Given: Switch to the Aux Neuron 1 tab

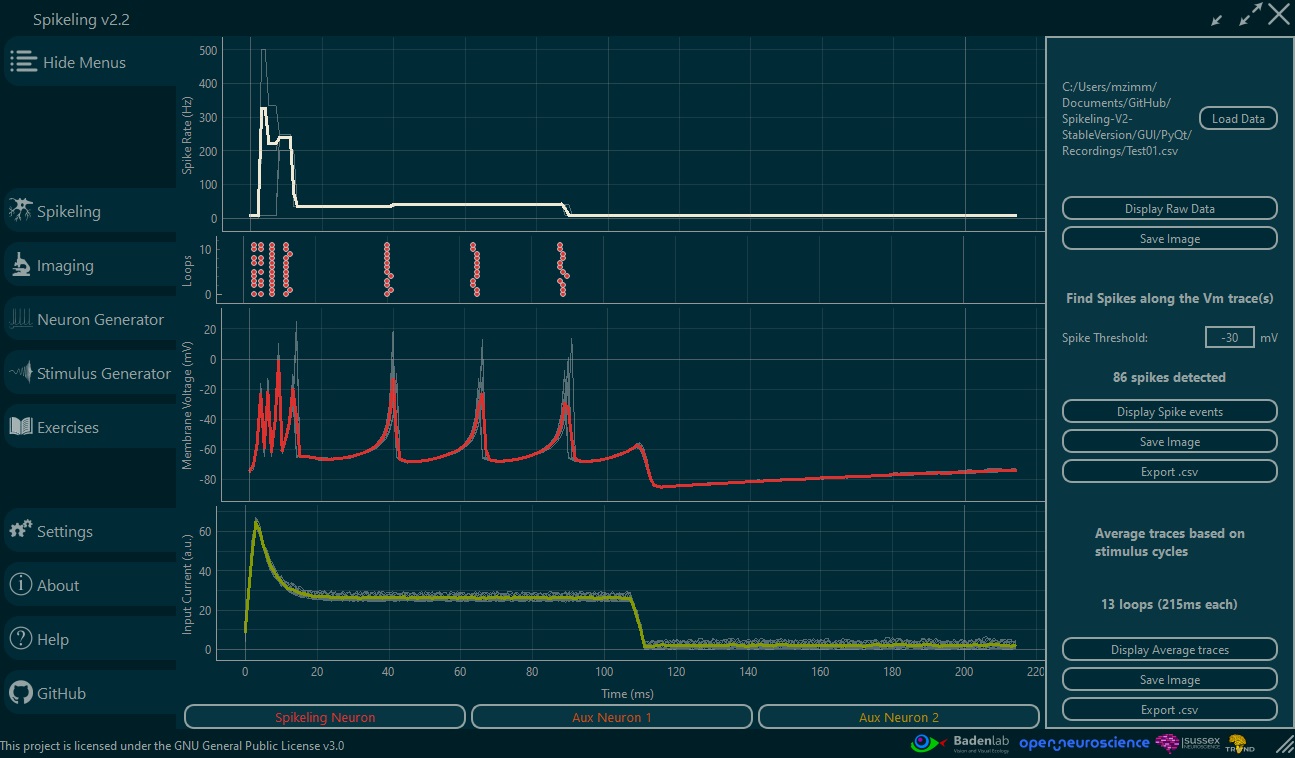Looking at the screenshot, I should pos(611,717).
